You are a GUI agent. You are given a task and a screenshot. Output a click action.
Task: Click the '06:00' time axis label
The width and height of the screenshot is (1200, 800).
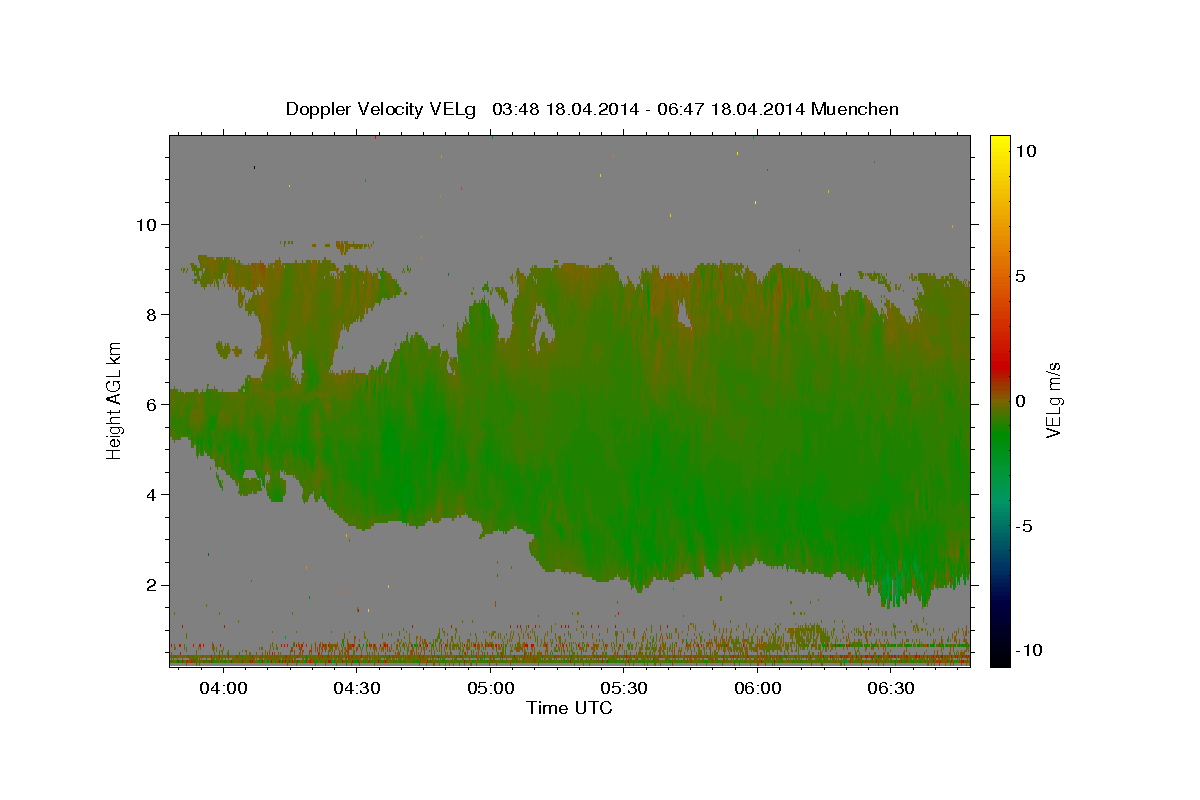point(758,689)
